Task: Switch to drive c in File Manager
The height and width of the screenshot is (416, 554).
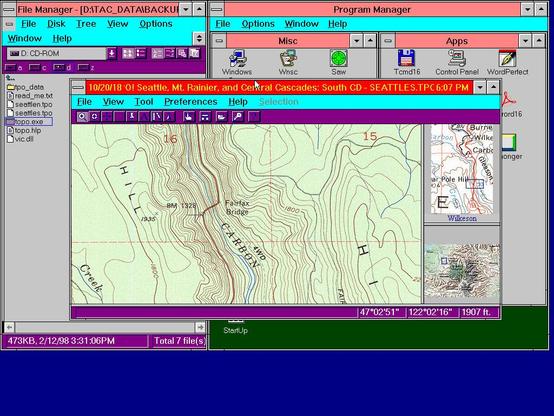Action: tap(38, 68)
